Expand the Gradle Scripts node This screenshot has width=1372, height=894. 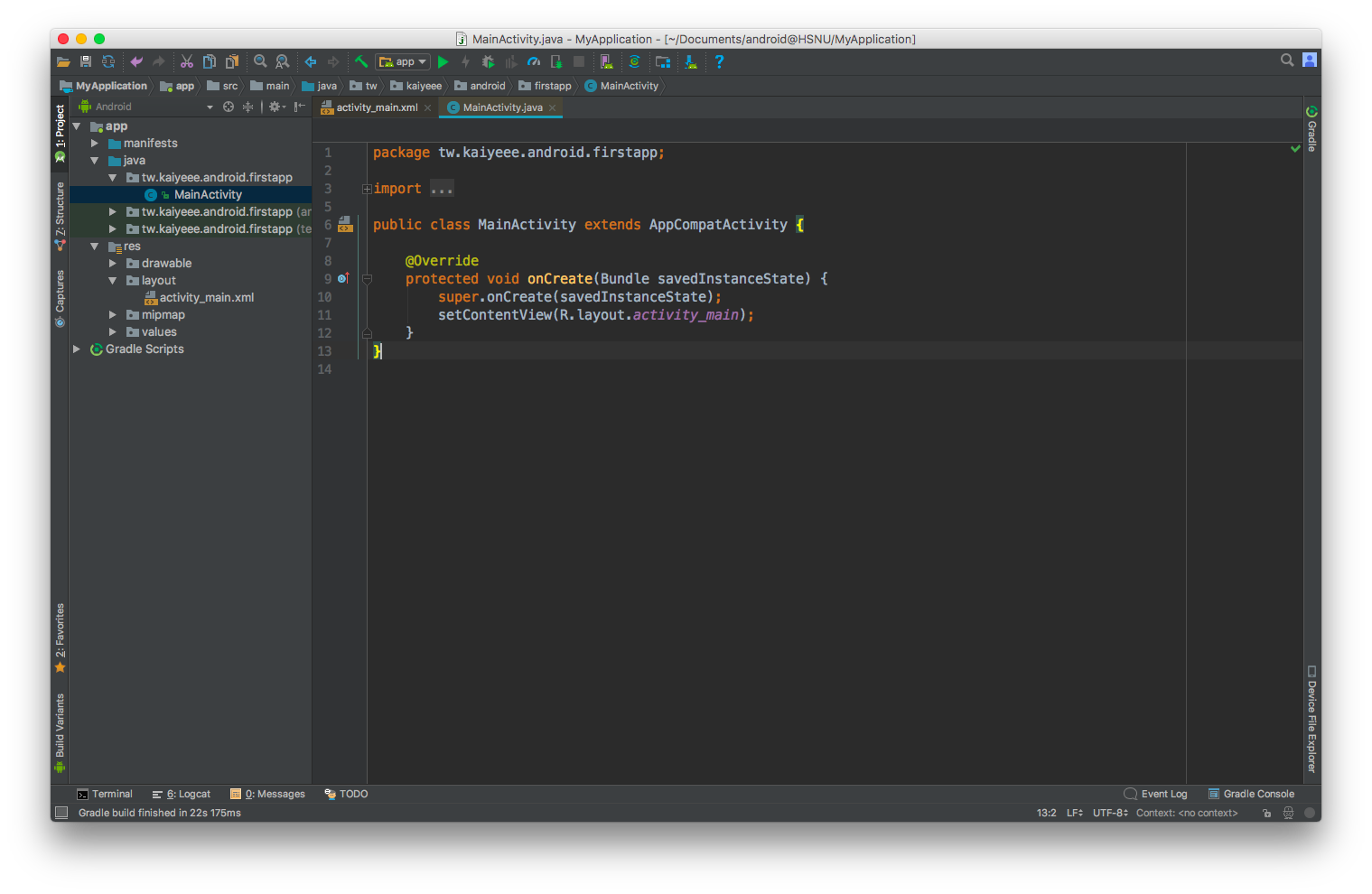(x=77, y=349)
